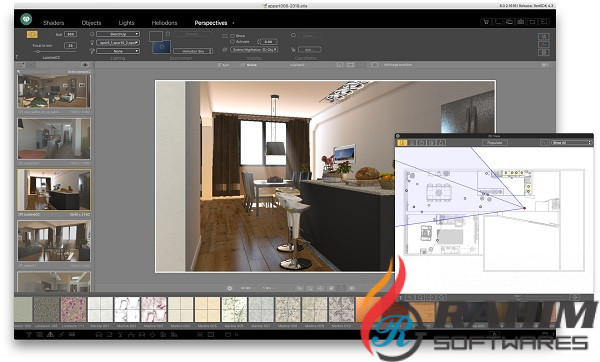Click the Heliodon Sky button
600x362 pixels.
pyautogui.click(x=193, y=51)
